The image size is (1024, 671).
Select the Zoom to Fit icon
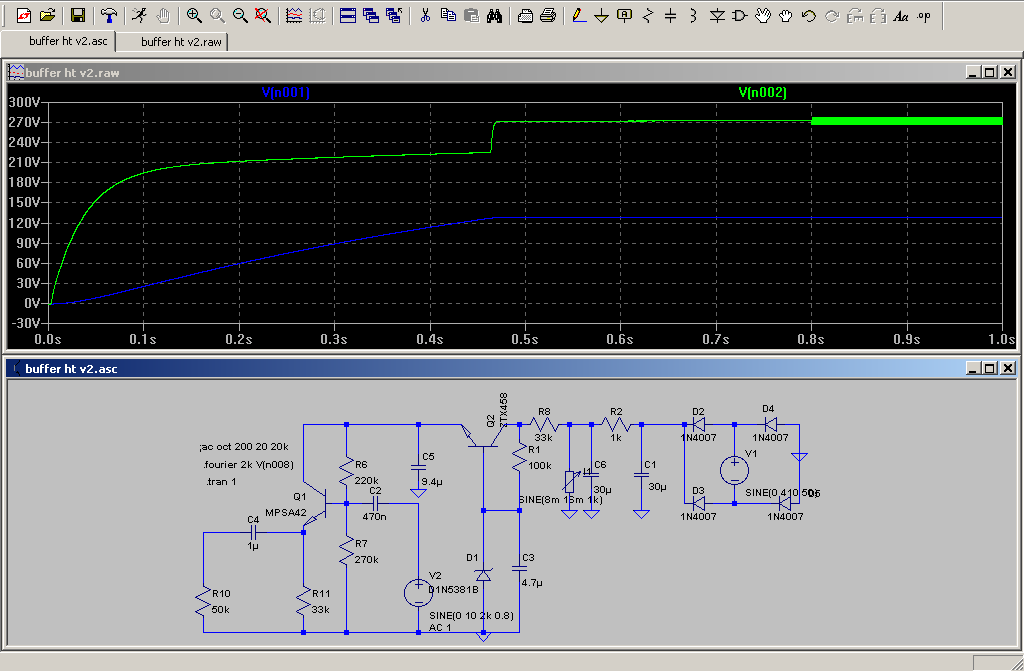[x=262, y=16]
